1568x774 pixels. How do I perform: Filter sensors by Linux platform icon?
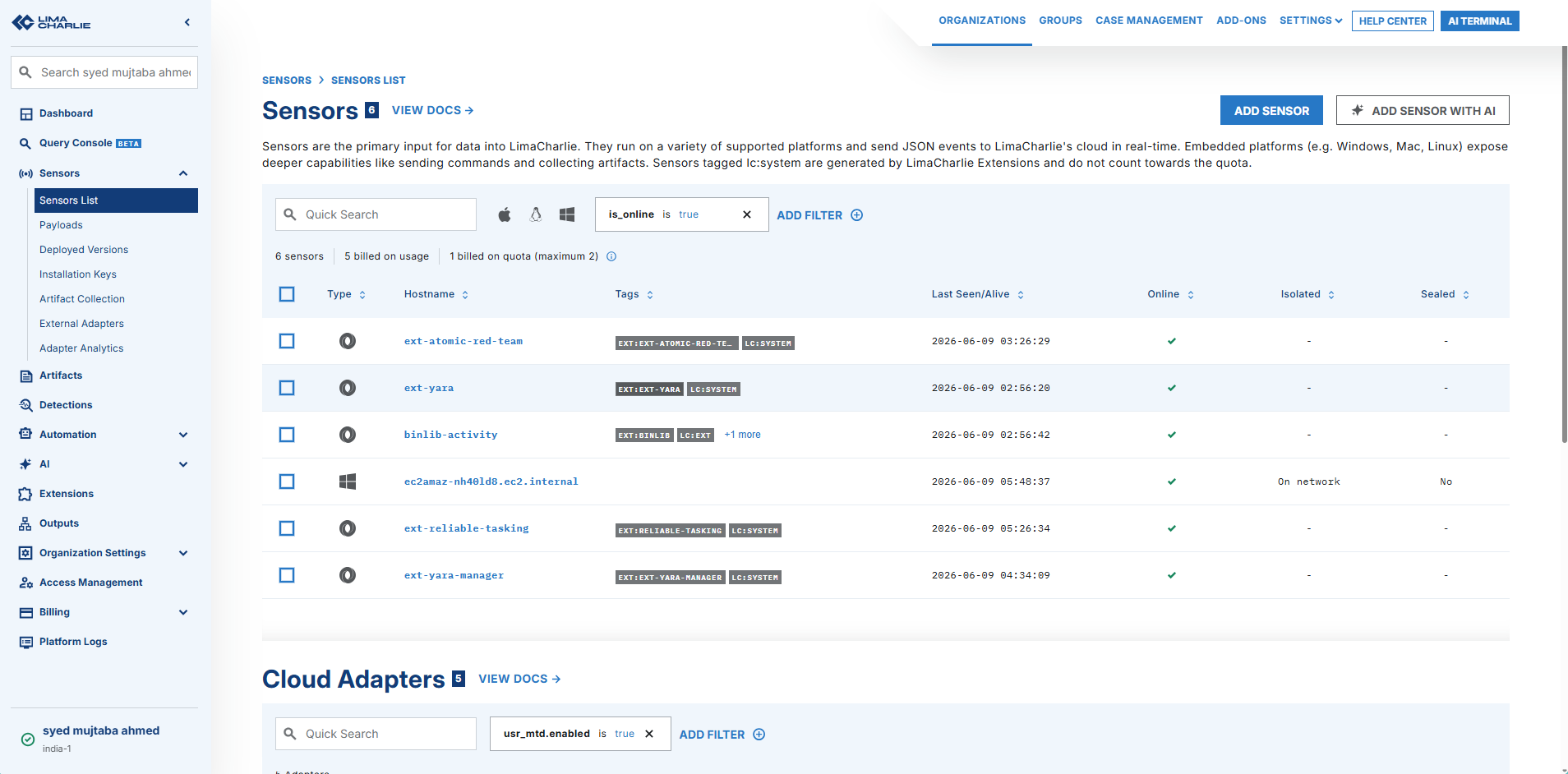point(536,214)
